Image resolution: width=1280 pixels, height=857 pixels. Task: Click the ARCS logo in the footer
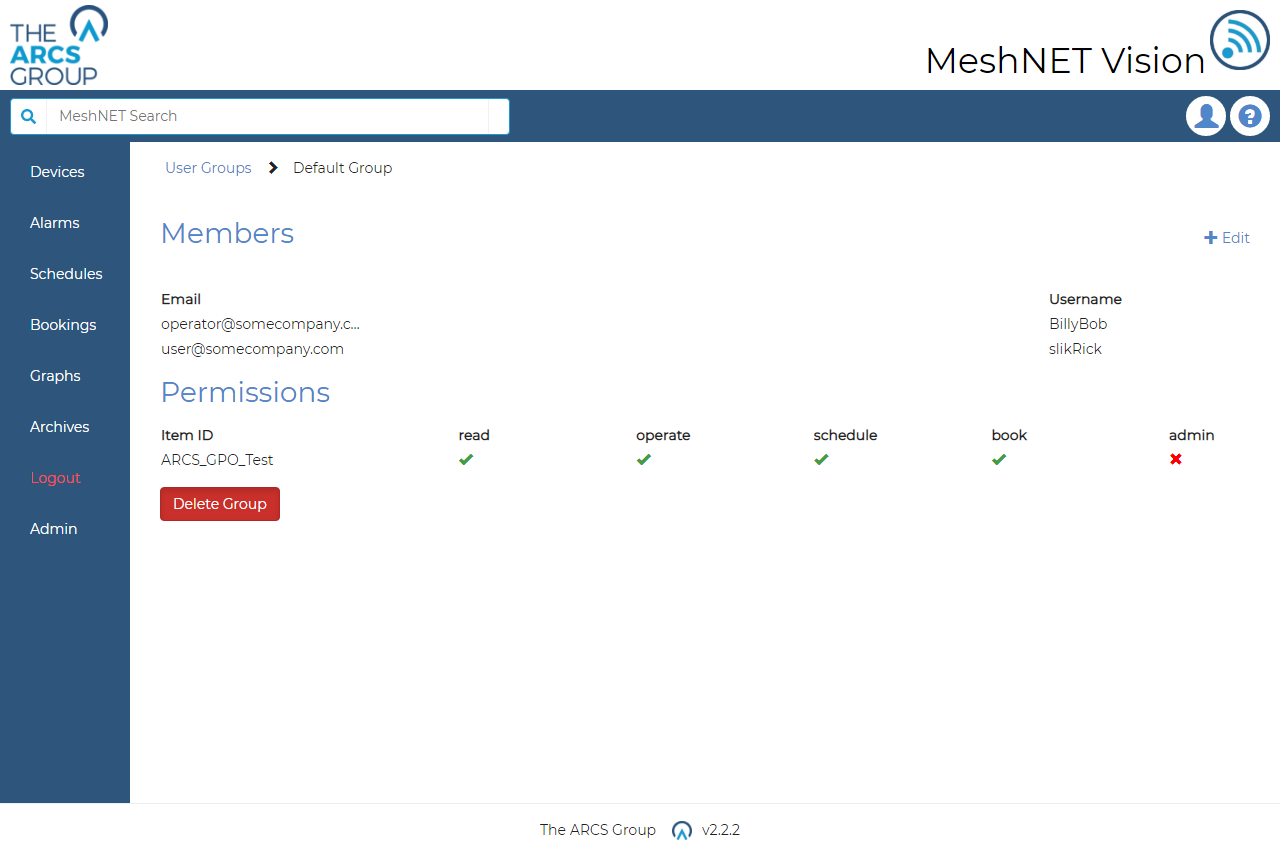click(682, 830)
